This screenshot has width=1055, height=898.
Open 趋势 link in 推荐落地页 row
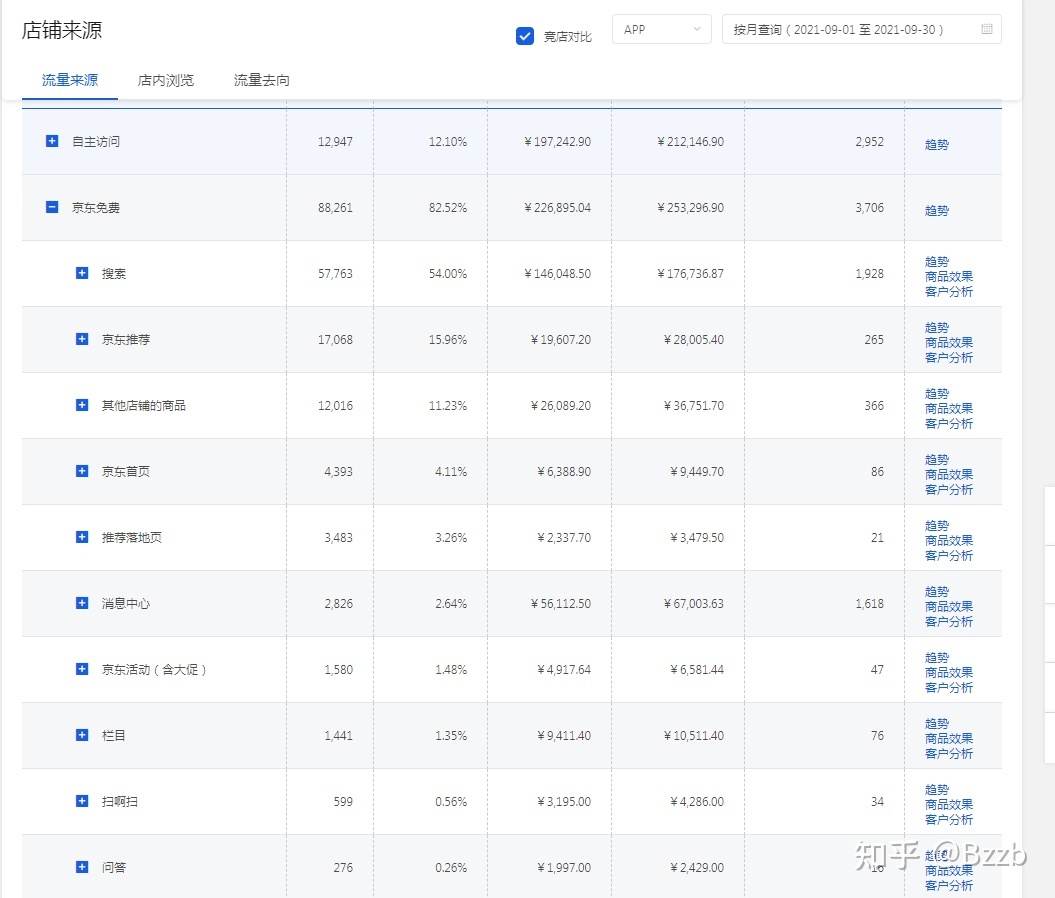(x=937, y=525)
